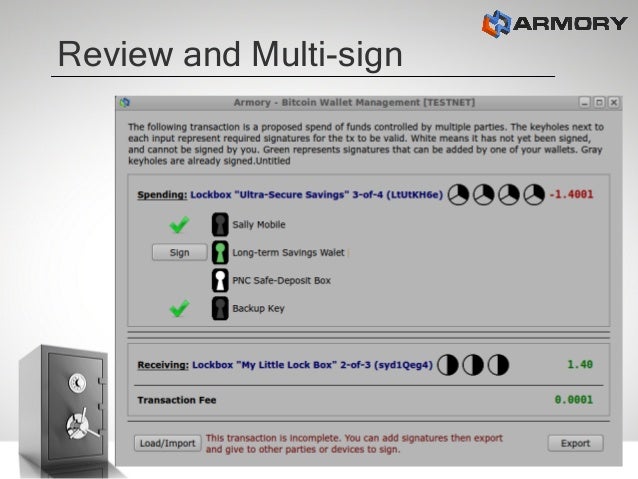Click the Armory app icon in the title bar

[x=125, y=103]
